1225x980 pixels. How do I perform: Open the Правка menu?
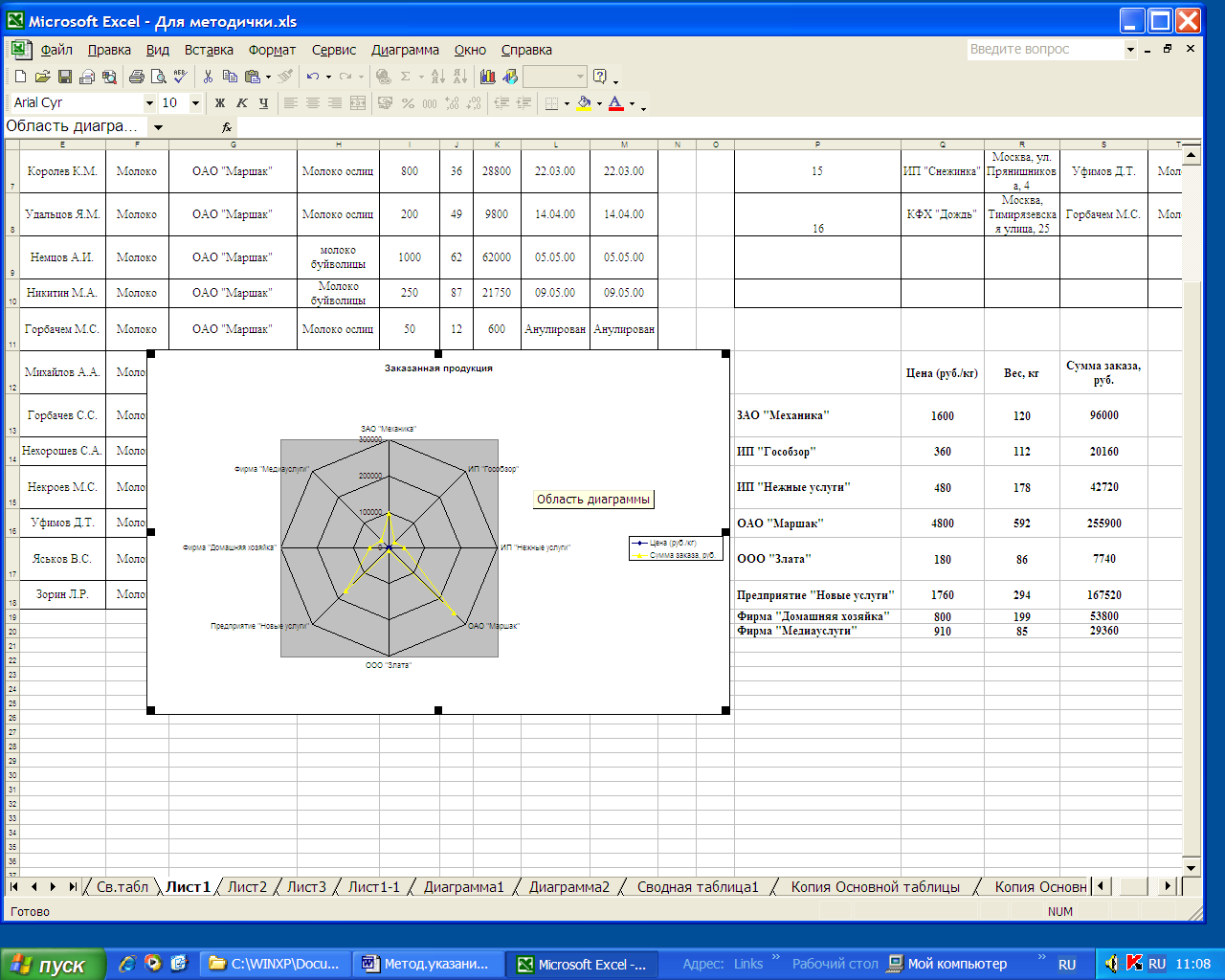[x=109, y=50]
